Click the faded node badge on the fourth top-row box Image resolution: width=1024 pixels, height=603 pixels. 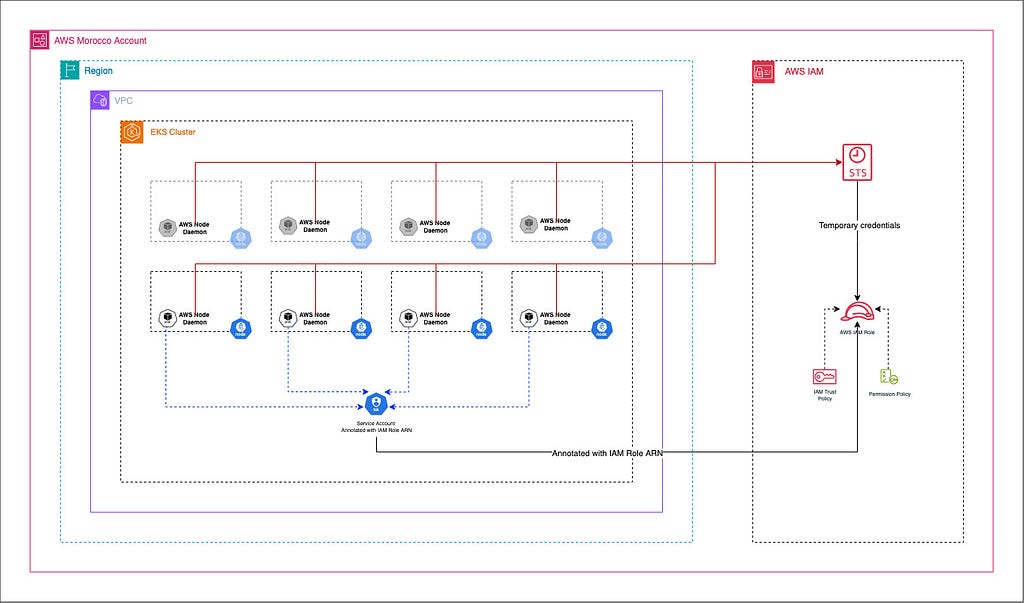(601, 238)
